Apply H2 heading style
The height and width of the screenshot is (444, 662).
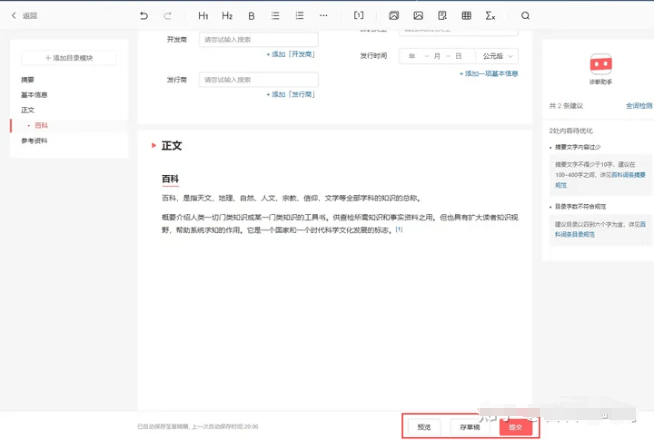tap(227, 16)
